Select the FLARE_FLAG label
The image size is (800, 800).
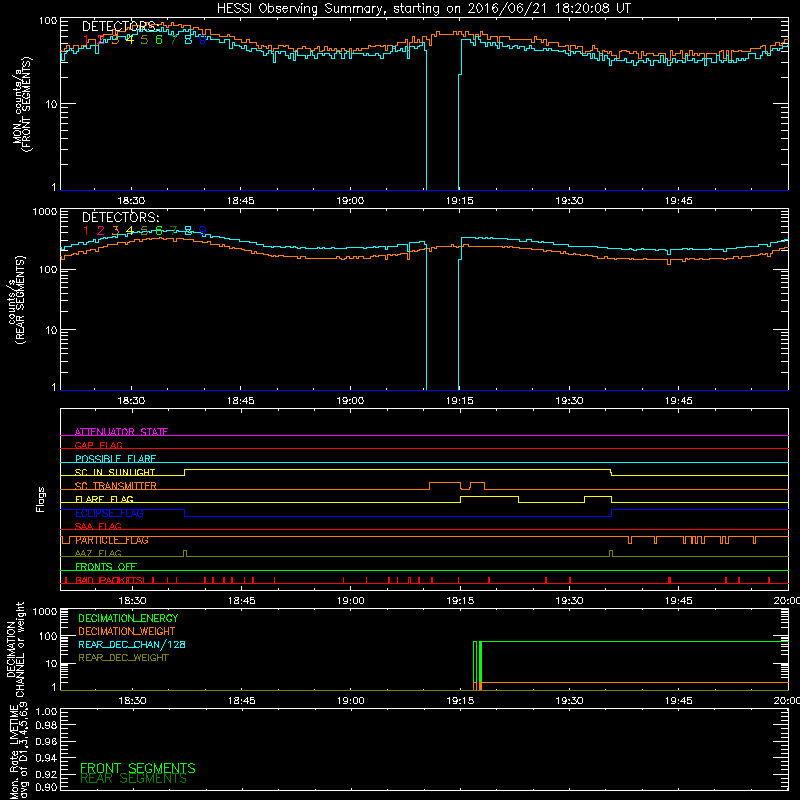pyautogui.click(x=104, y=499)
